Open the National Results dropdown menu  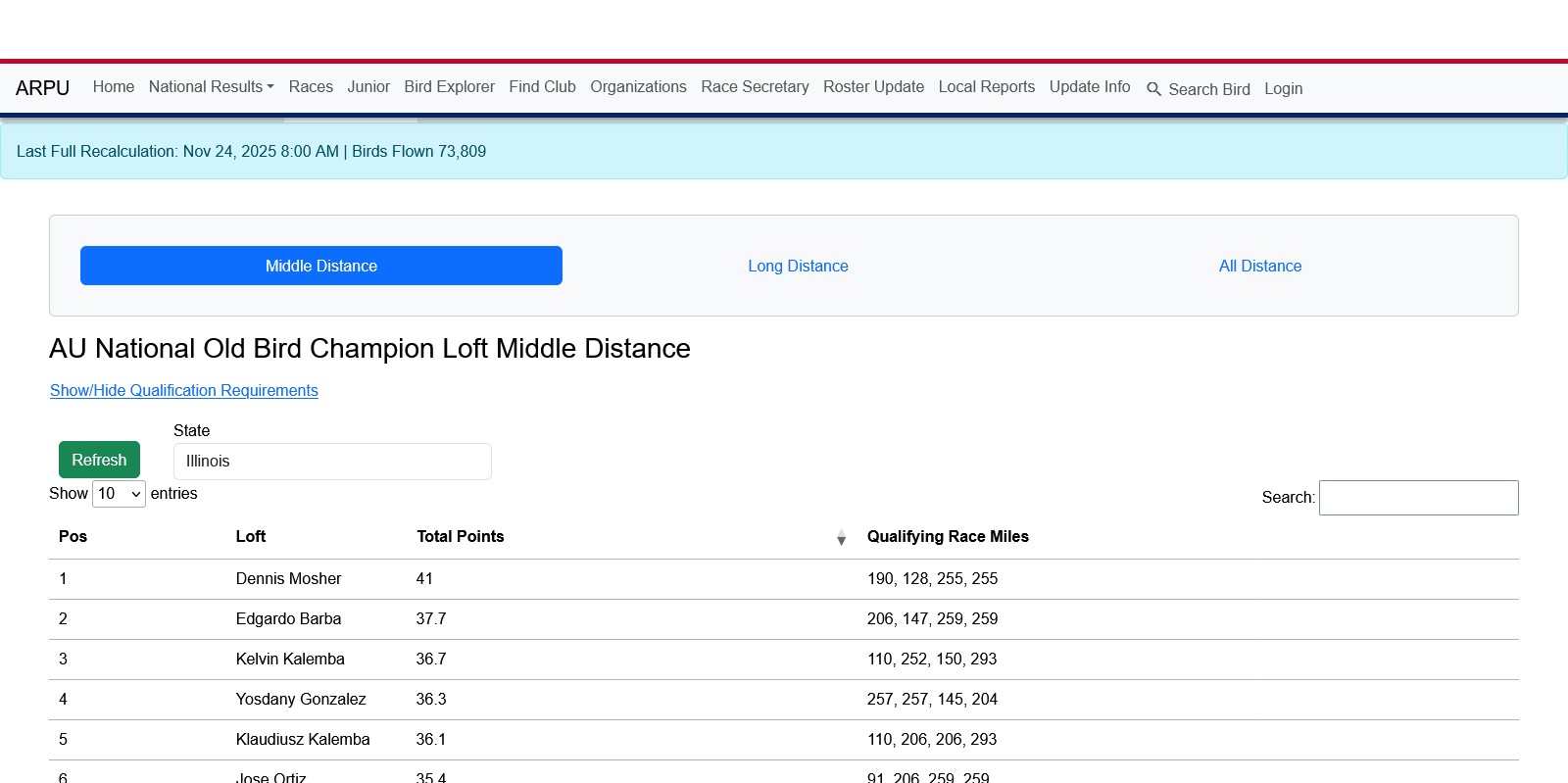pyautogui.click(x=211, y=87)
